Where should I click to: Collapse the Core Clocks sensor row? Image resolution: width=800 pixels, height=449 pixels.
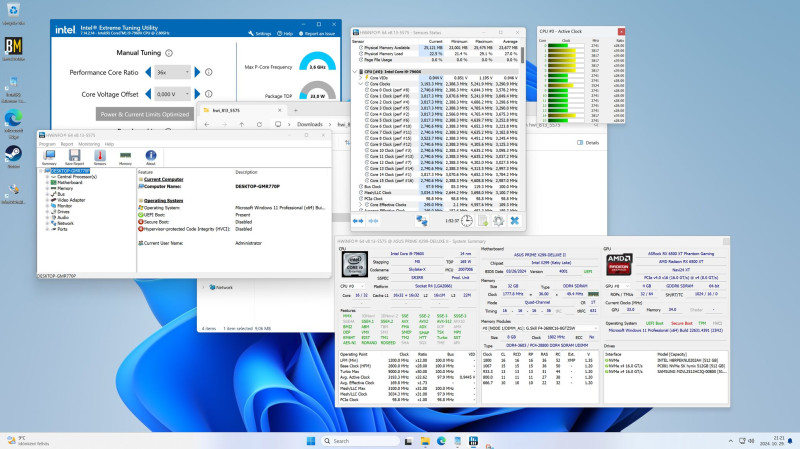[361, 84]
